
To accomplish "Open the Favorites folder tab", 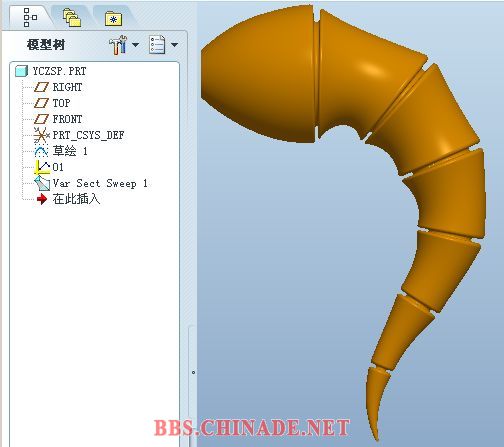I will (113, 19).
